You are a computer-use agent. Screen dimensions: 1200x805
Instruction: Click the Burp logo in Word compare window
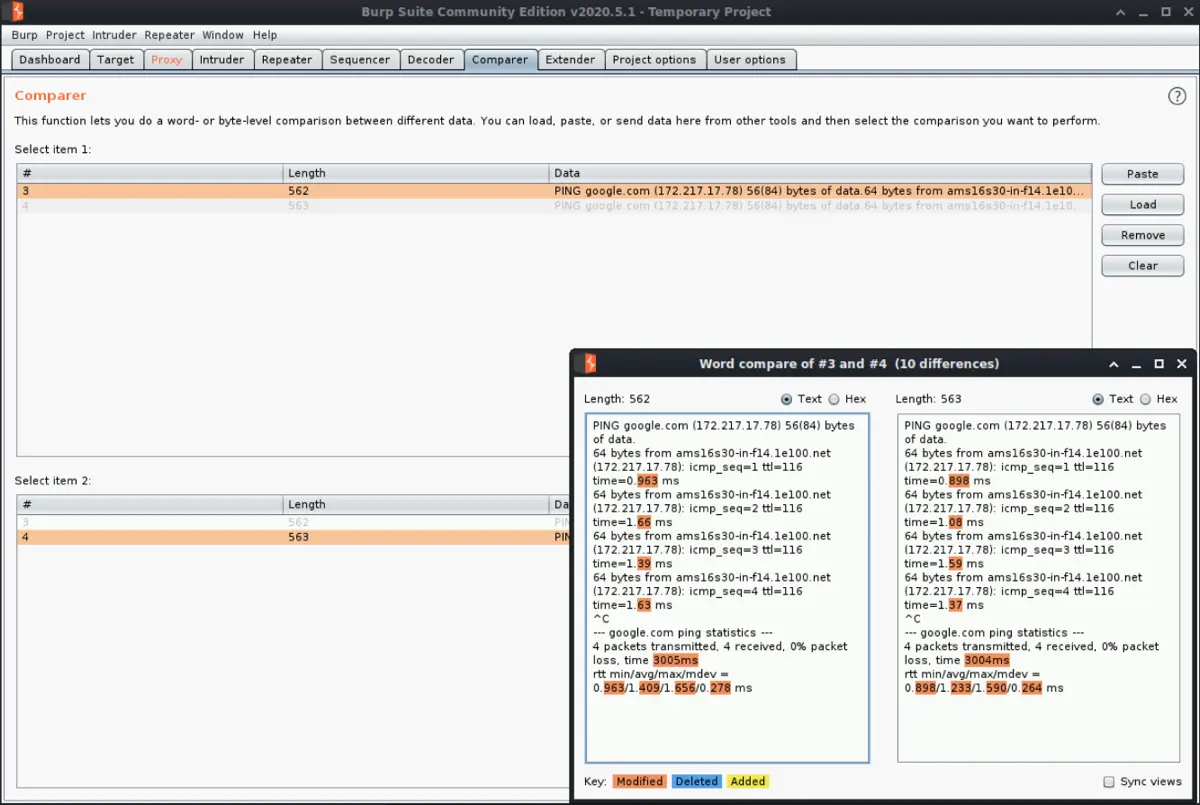[x=590, y=363]
